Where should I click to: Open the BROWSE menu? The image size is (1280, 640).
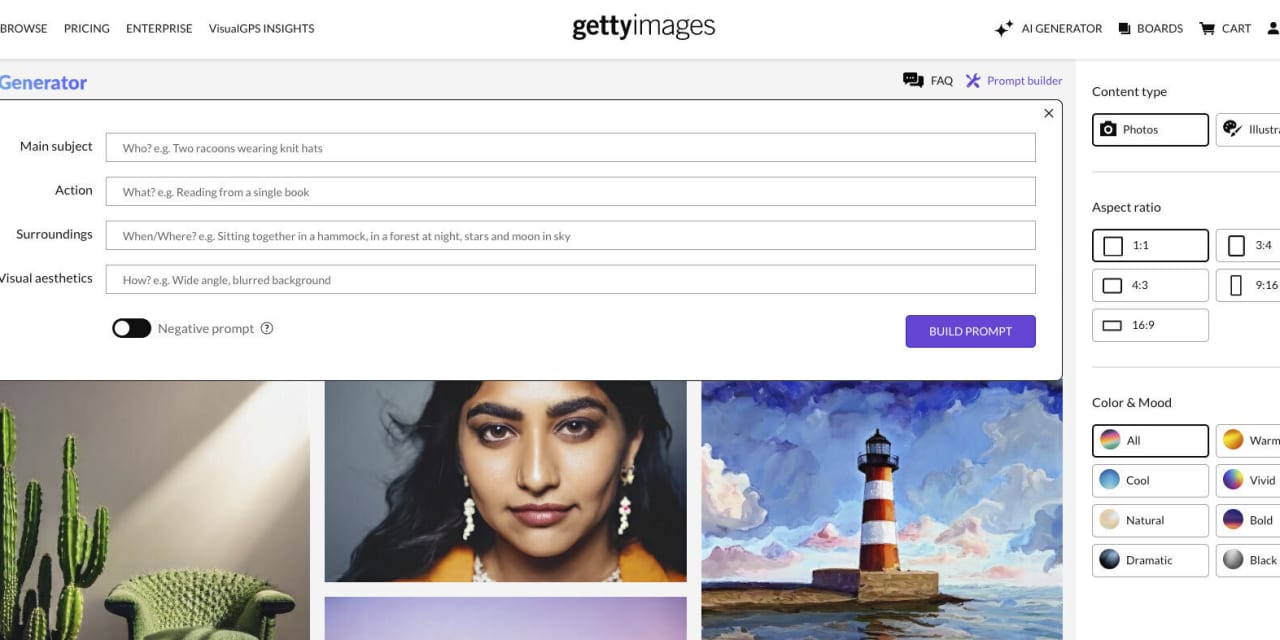coord(23,29)
